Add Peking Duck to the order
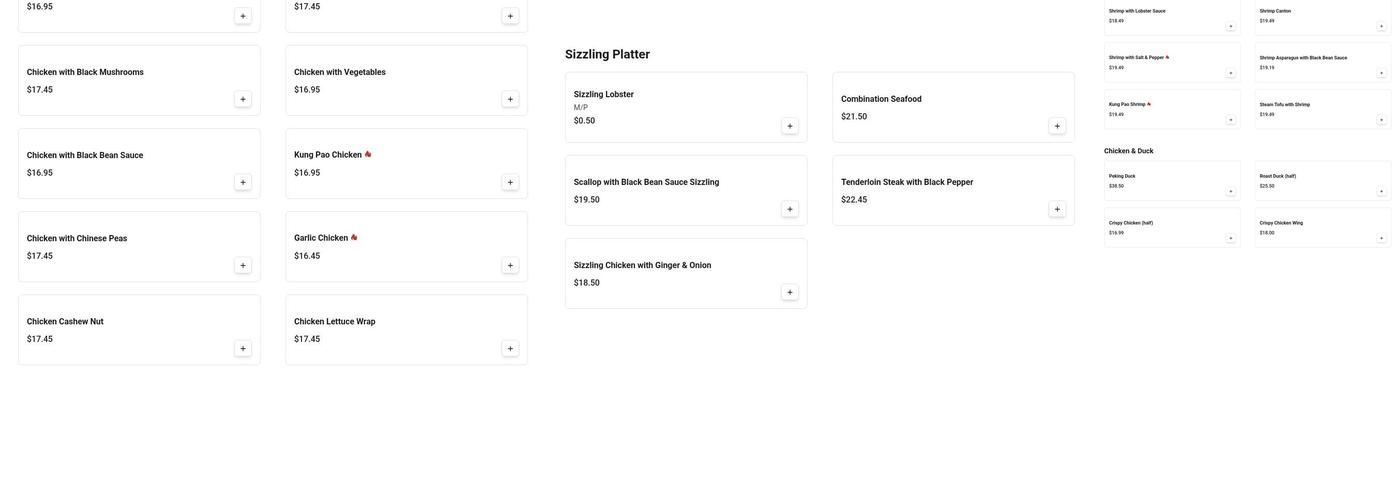The image size is (1400, 500). tap(1231, 191)
